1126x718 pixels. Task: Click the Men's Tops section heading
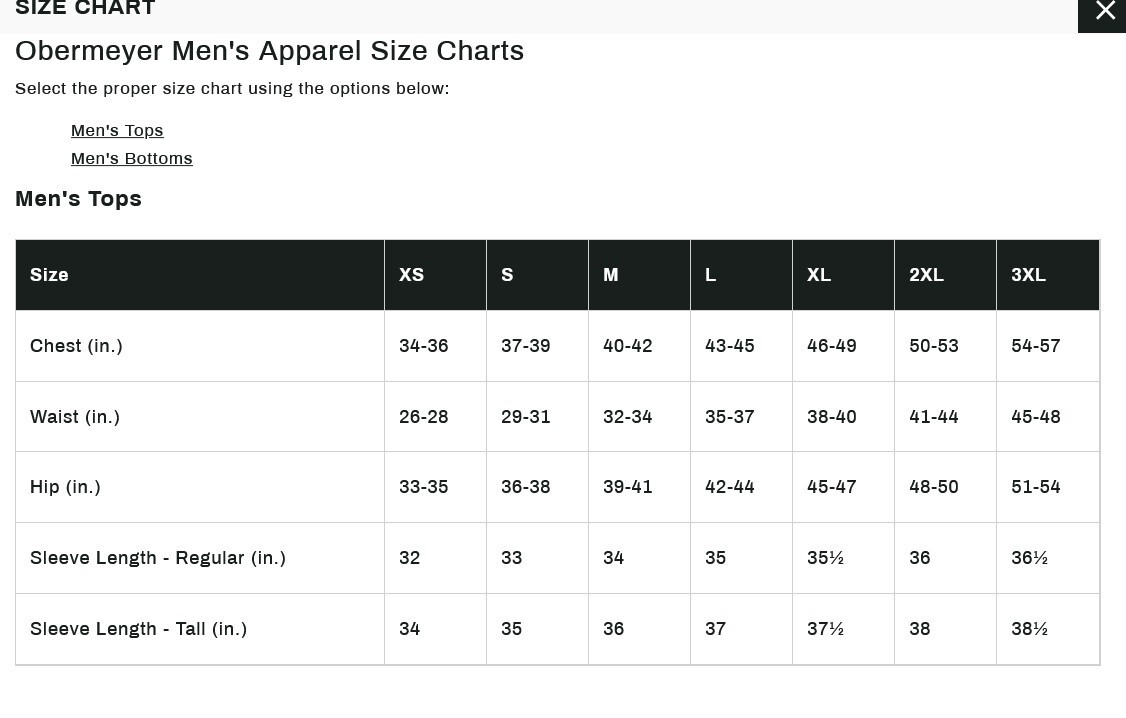(78, 199)
